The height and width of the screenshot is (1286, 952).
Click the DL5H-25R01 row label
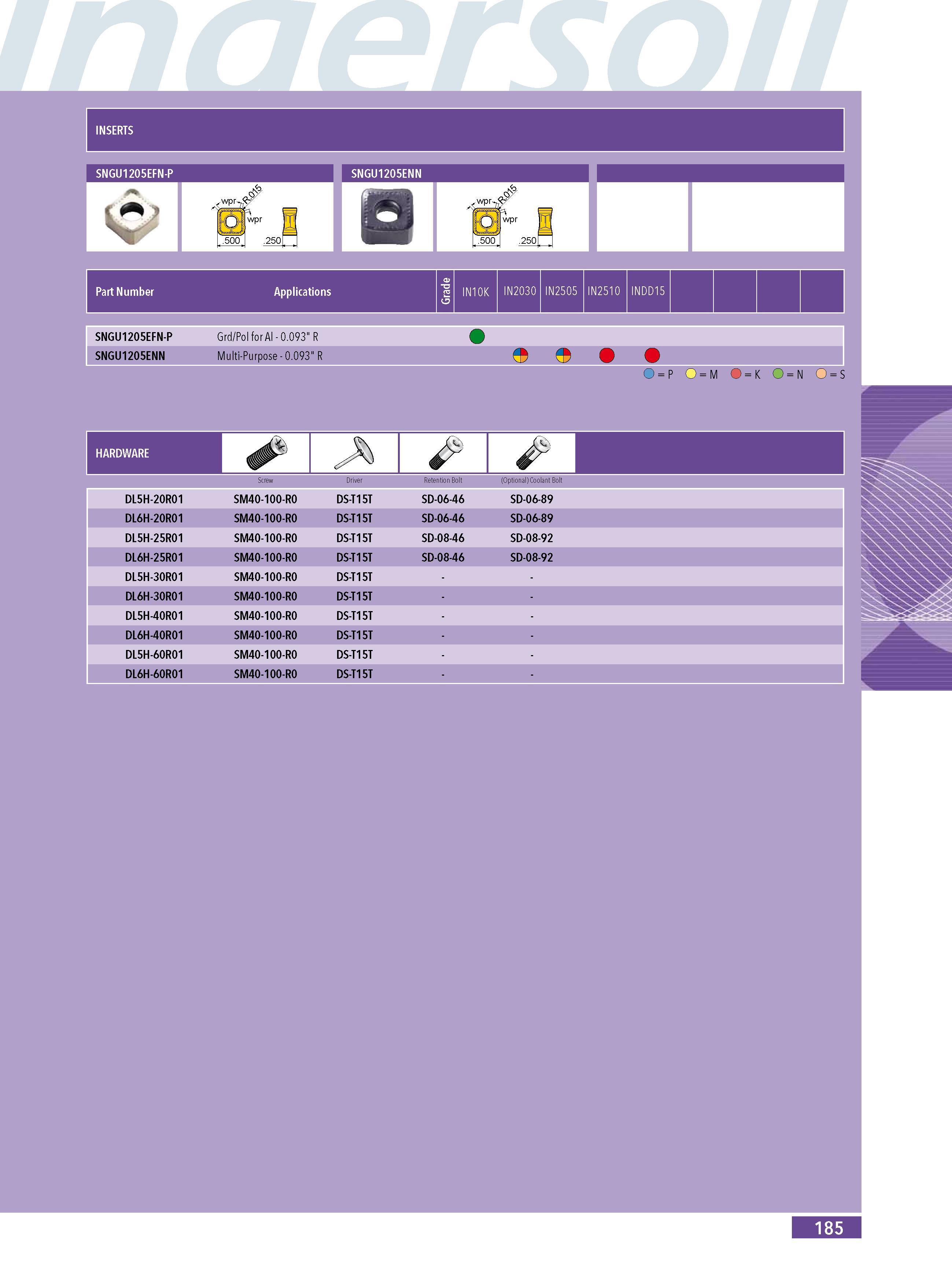tap(154, 538)
